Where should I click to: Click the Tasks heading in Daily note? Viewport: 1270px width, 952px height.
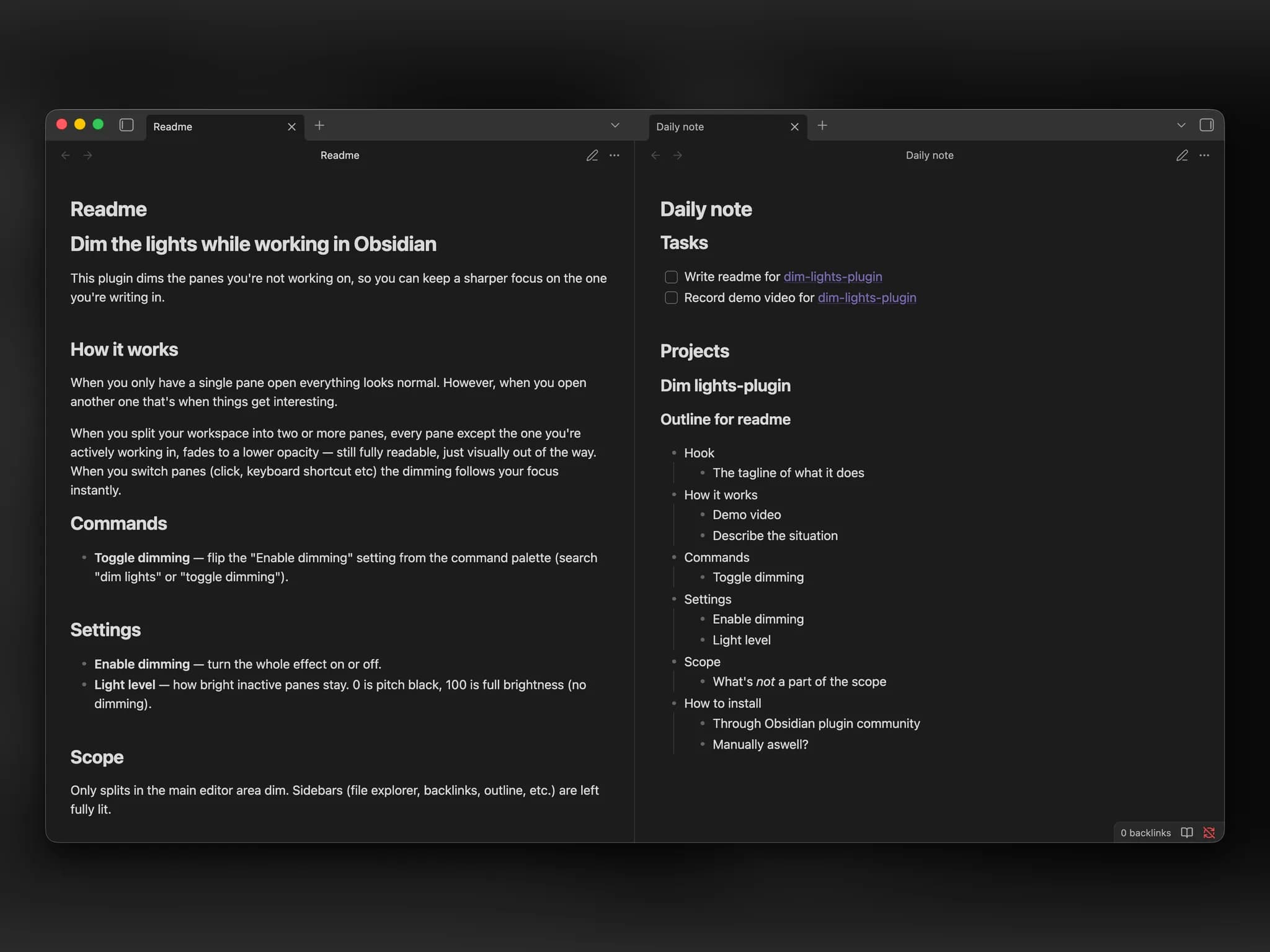pyautogui.click(x=684, y=242)
